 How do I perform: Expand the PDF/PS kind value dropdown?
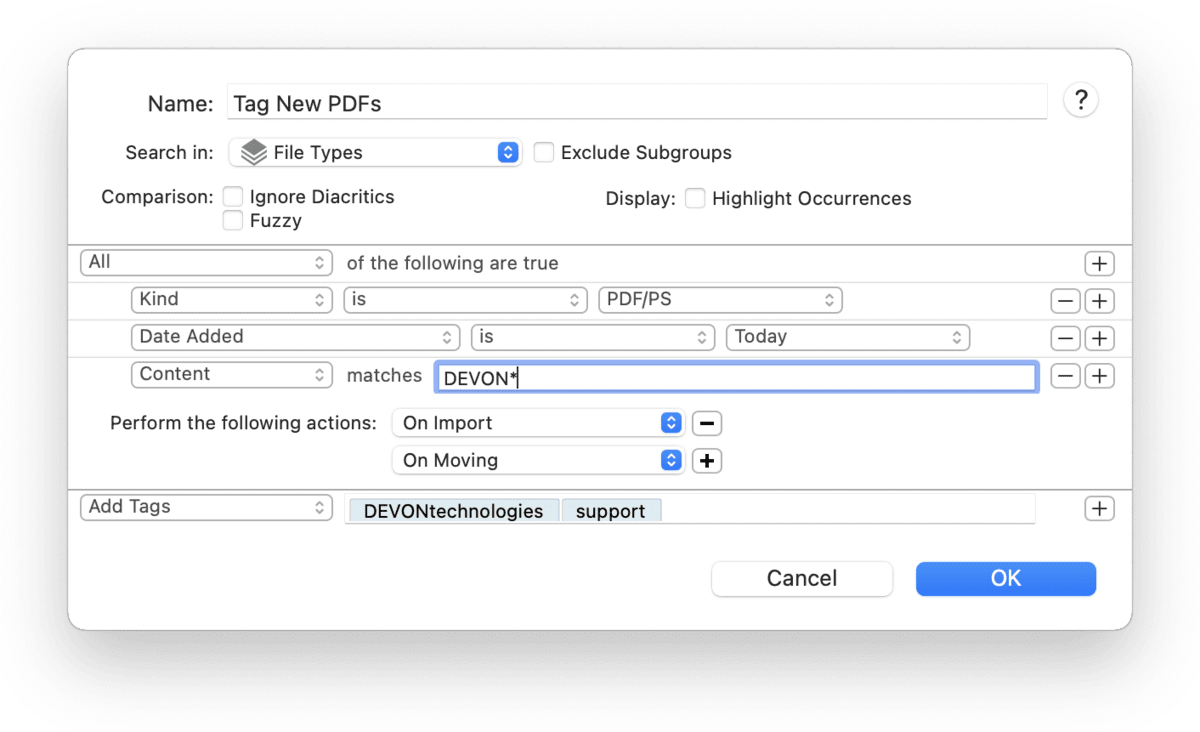[x=719, y=300]
